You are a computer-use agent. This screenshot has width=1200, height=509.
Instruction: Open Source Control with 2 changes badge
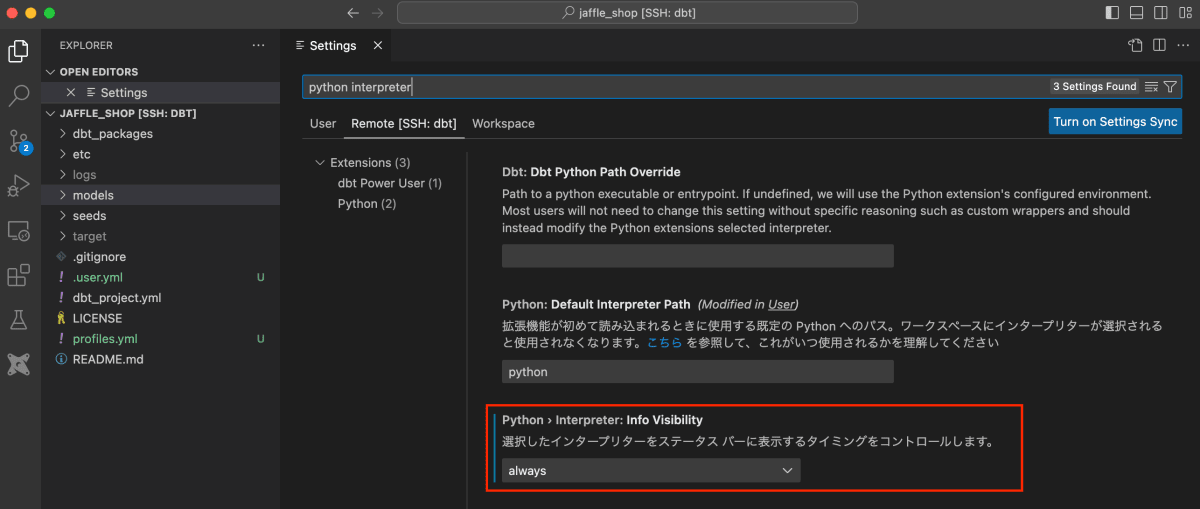point(19,141)
